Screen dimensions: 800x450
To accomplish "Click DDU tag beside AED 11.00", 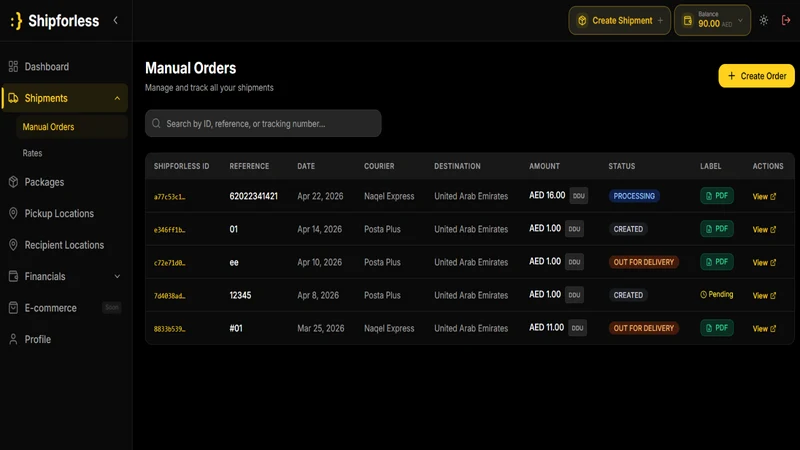I will (x=577, y=328).
